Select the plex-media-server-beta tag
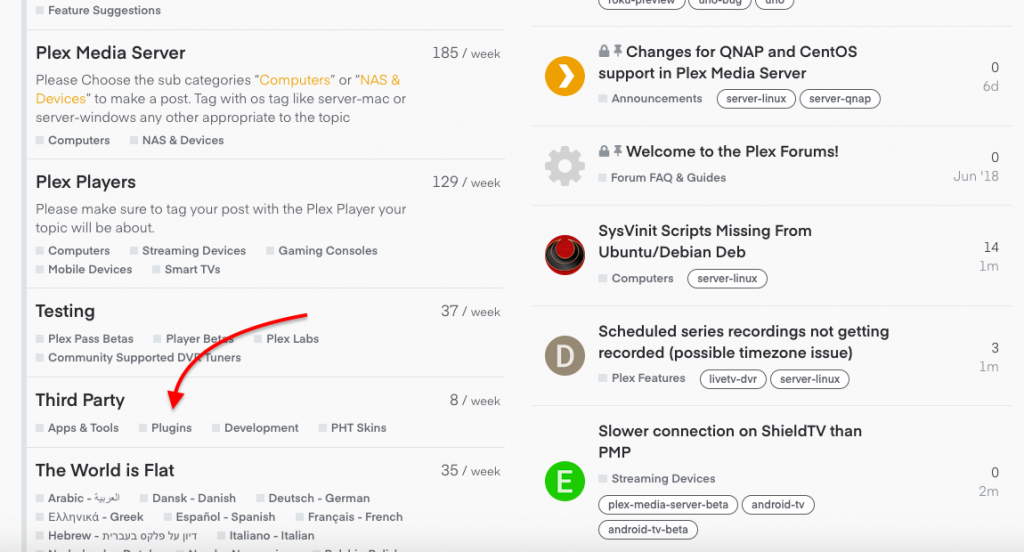 668,505
